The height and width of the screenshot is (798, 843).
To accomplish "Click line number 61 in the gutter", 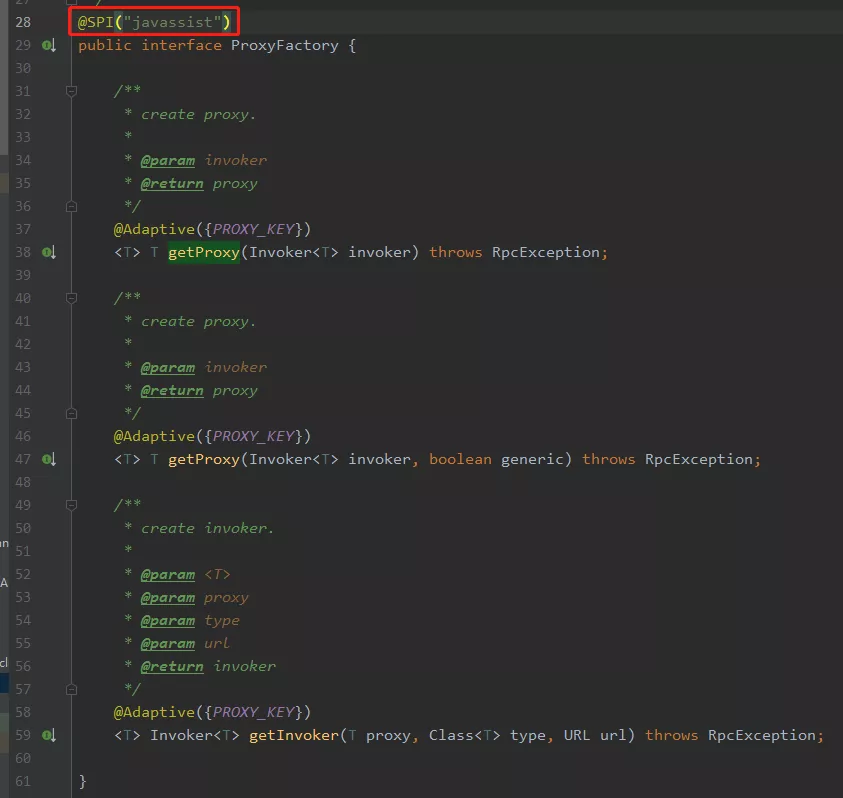I will tap(23, 781).
